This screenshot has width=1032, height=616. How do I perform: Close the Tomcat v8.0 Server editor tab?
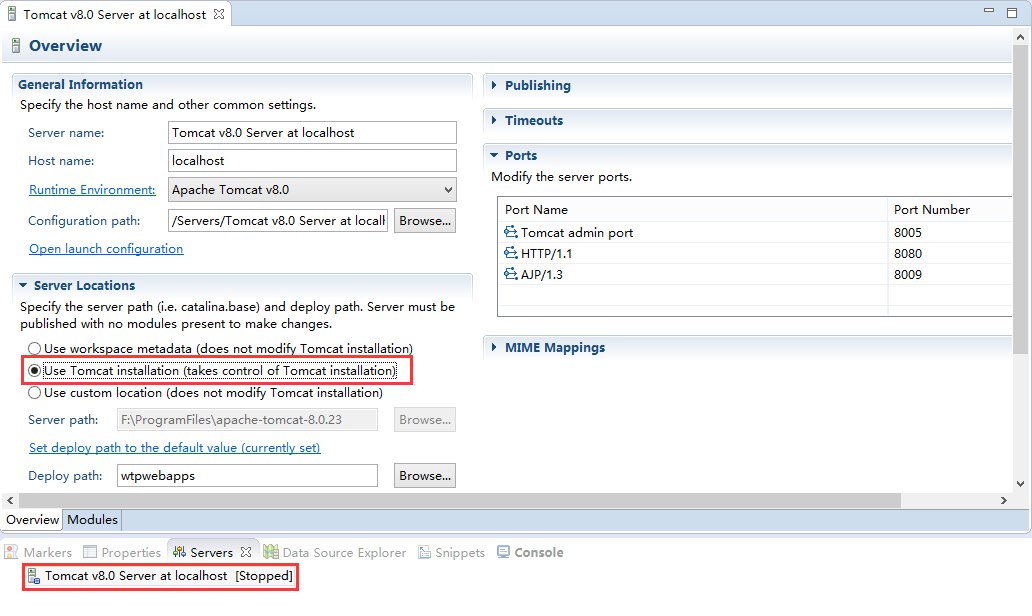(x=219, y=14)
